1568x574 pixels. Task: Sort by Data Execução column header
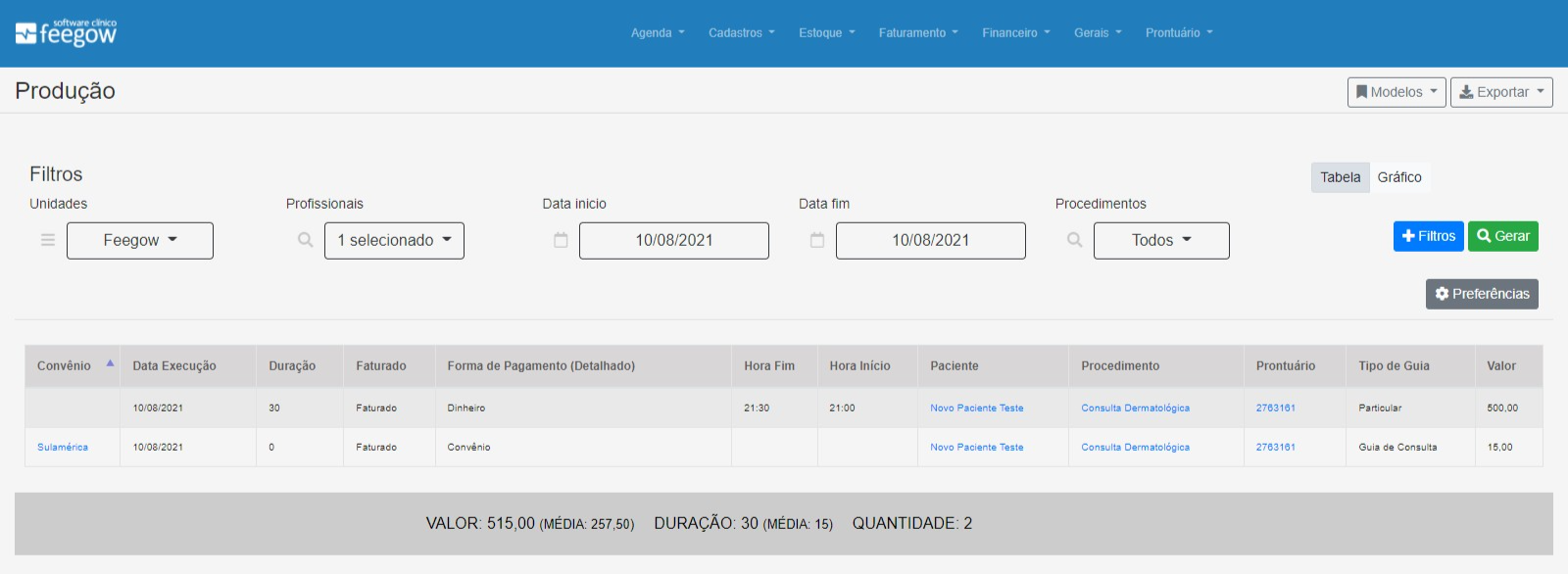pyautogui.click(x=188, y=366)
